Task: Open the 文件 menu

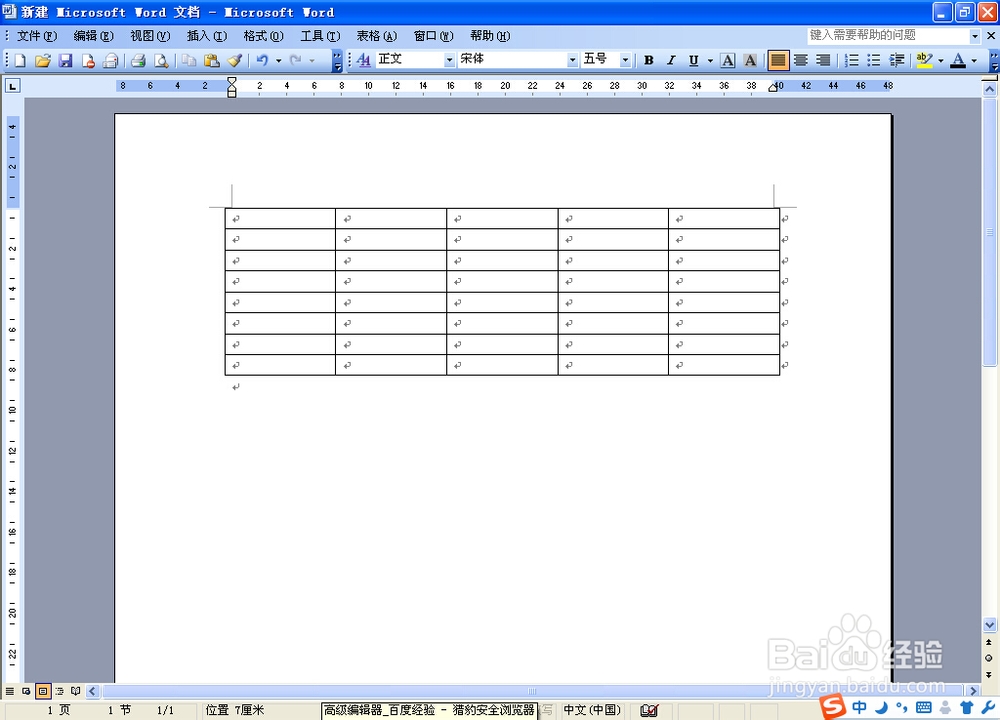Action: [x=37, y=36]
